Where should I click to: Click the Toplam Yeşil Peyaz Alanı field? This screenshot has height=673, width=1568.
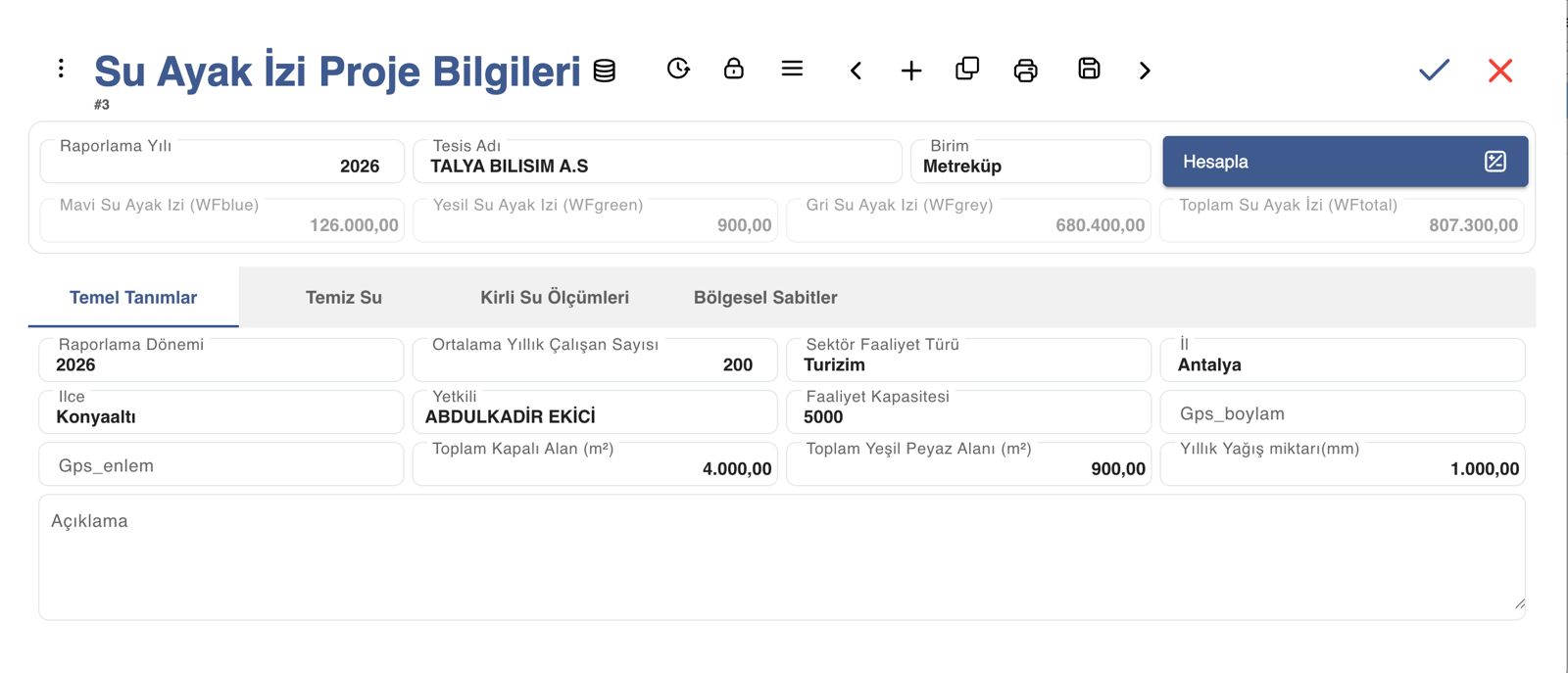(968, 464)
